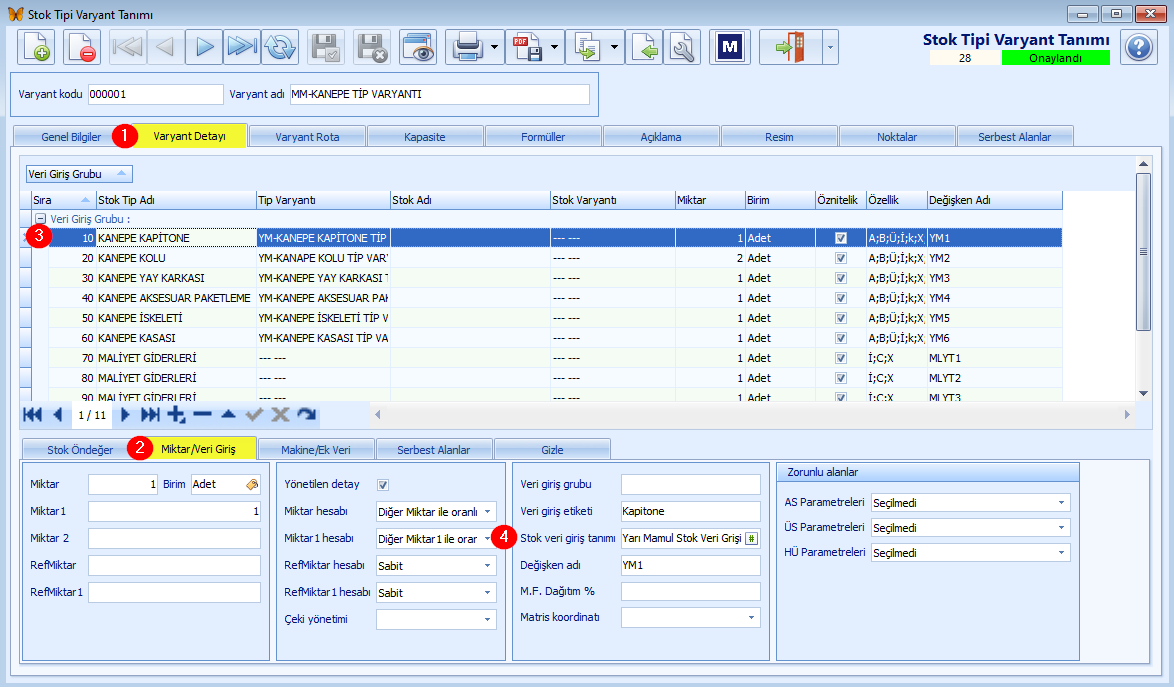This screenshot has height=687, width=1174.
Task: Sort by the Stok Tip Adı column header
Action: click(176, 200)
